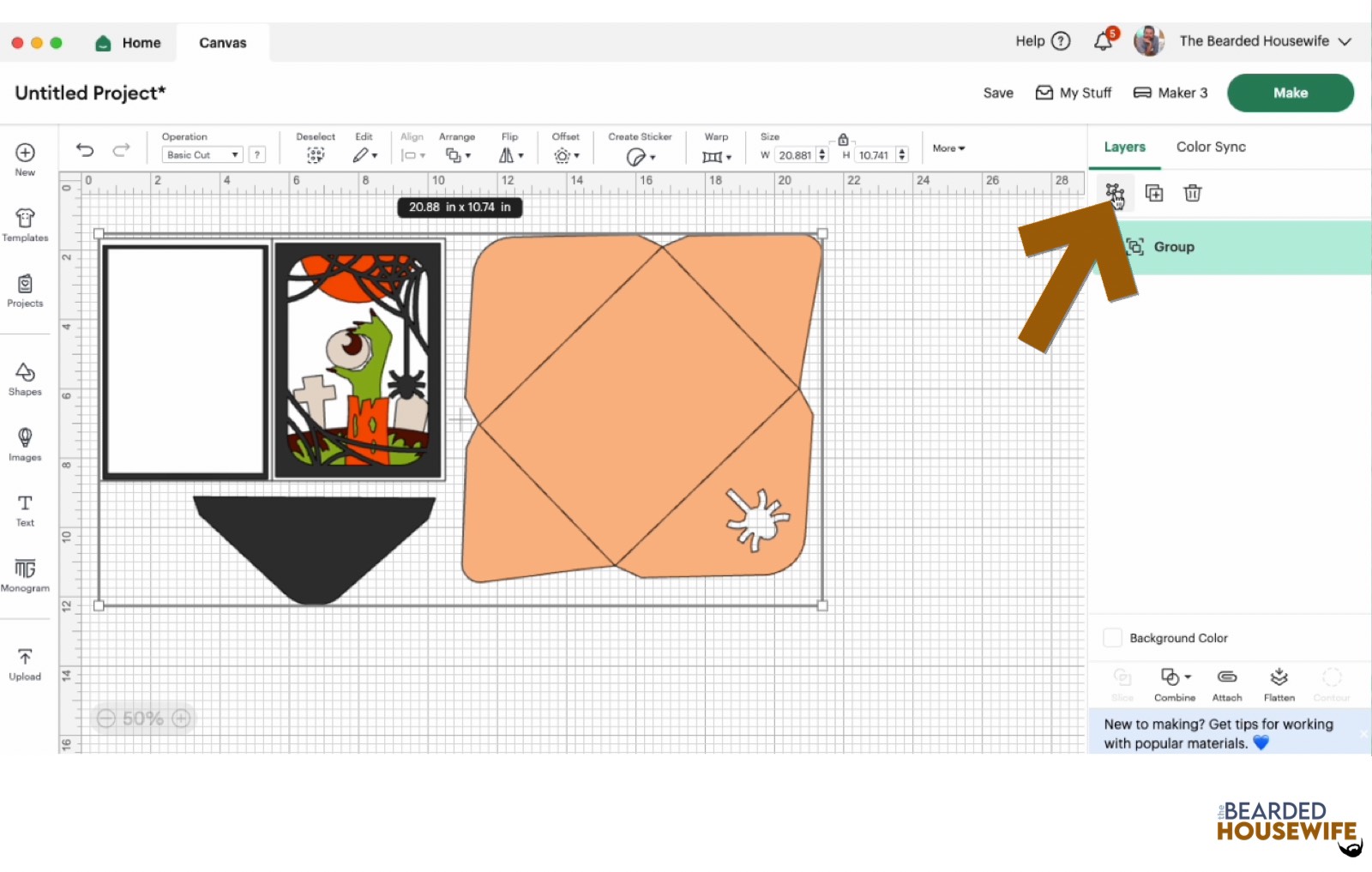This screenshot has width=1372, height=872.
Task: Save the Untitled Project
Action: tap(997, 93)
